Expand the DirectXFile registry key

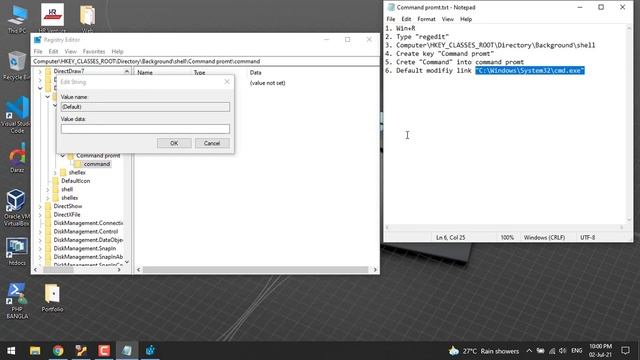pos(40,215)
